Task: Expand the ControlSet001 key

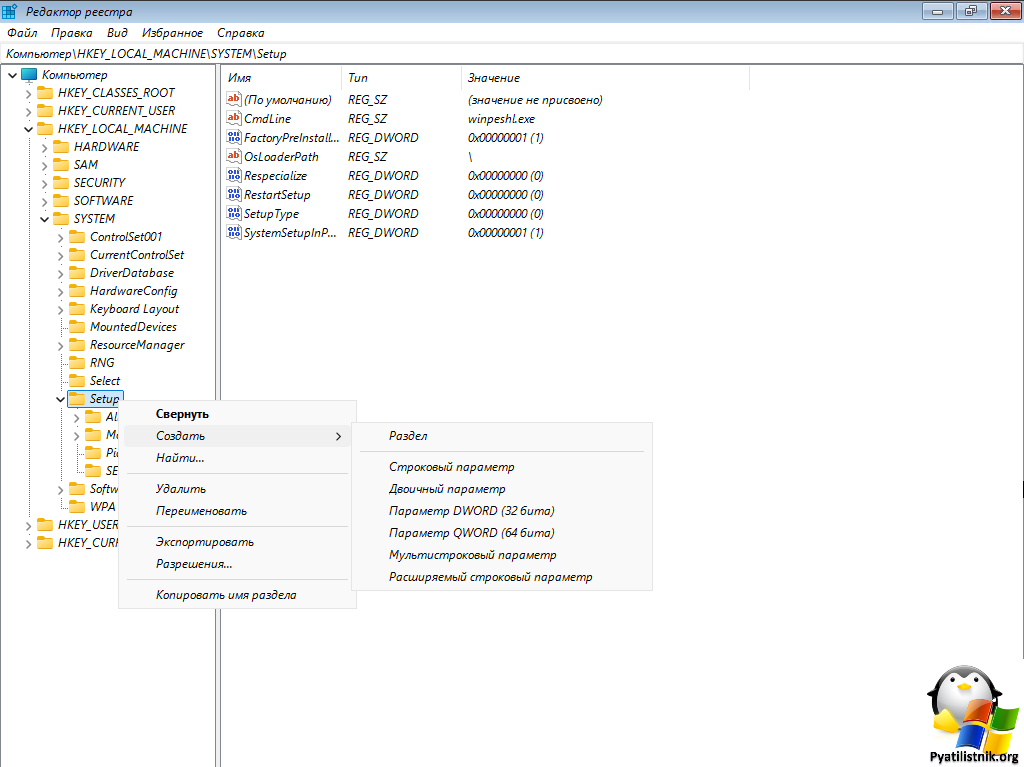Action: point(61,237)
